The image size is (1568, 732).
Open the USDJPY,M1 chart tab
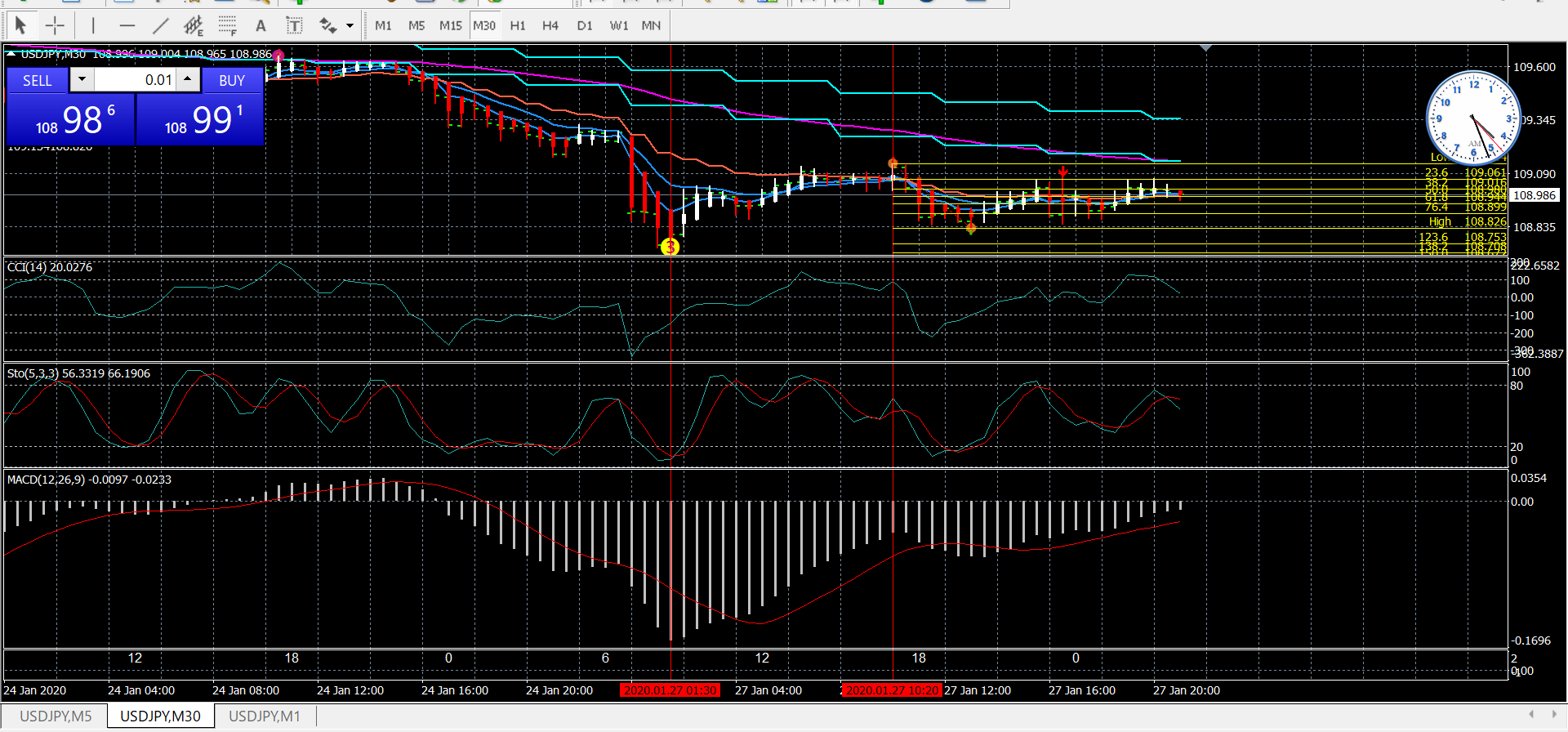click(x=265, y=716)
